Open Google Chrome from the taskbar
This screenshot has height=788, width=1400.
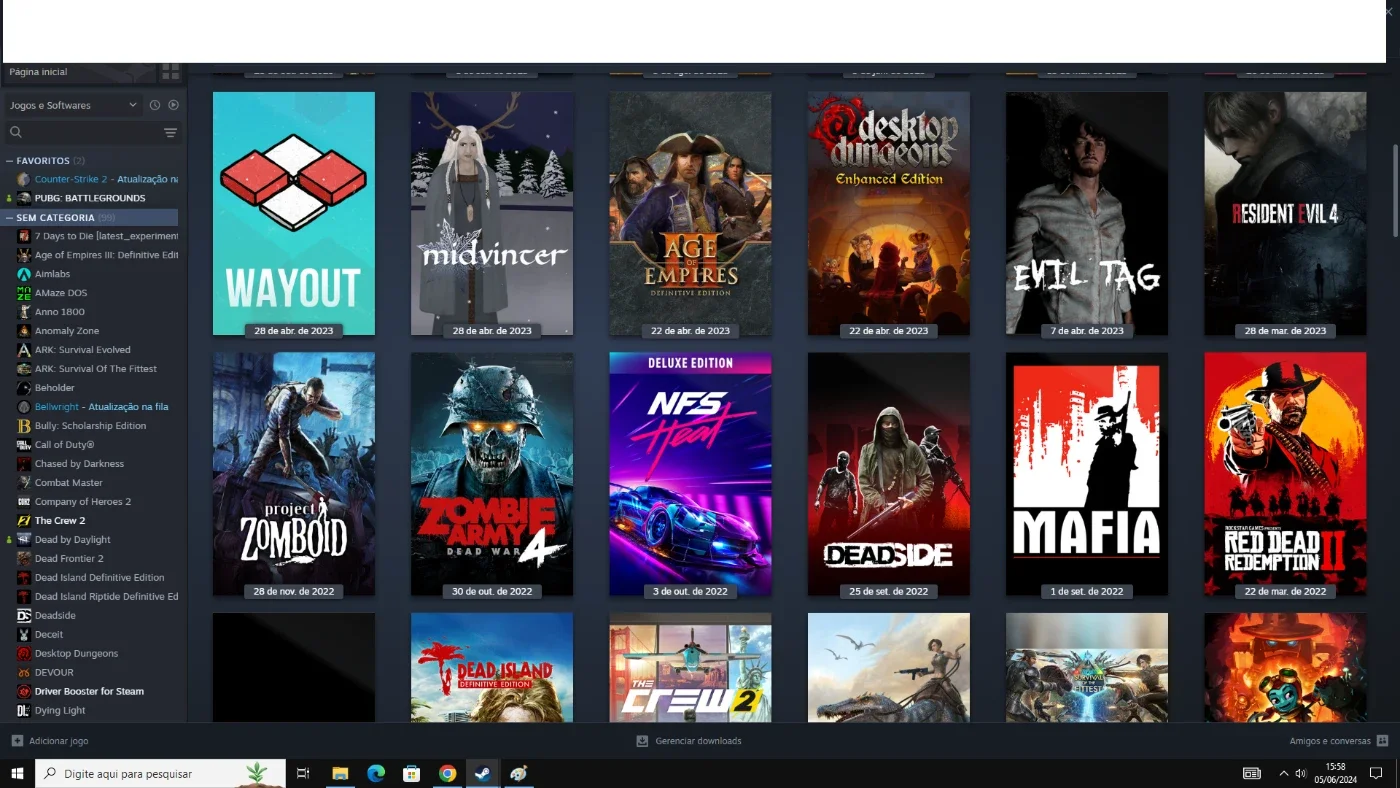click(447, 773)
